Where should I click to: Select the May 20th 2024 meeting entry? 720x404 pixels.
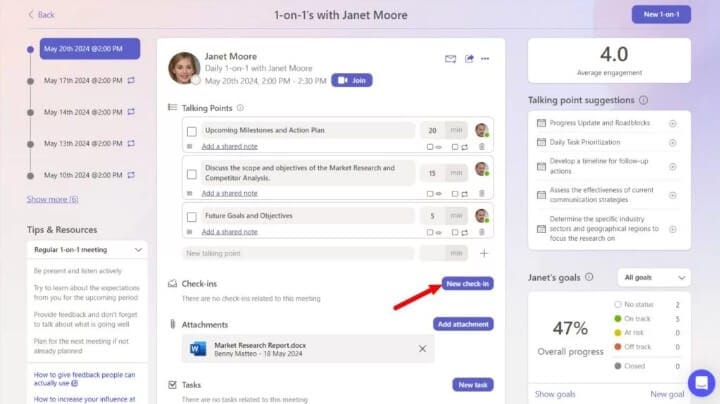click(90, 49)
